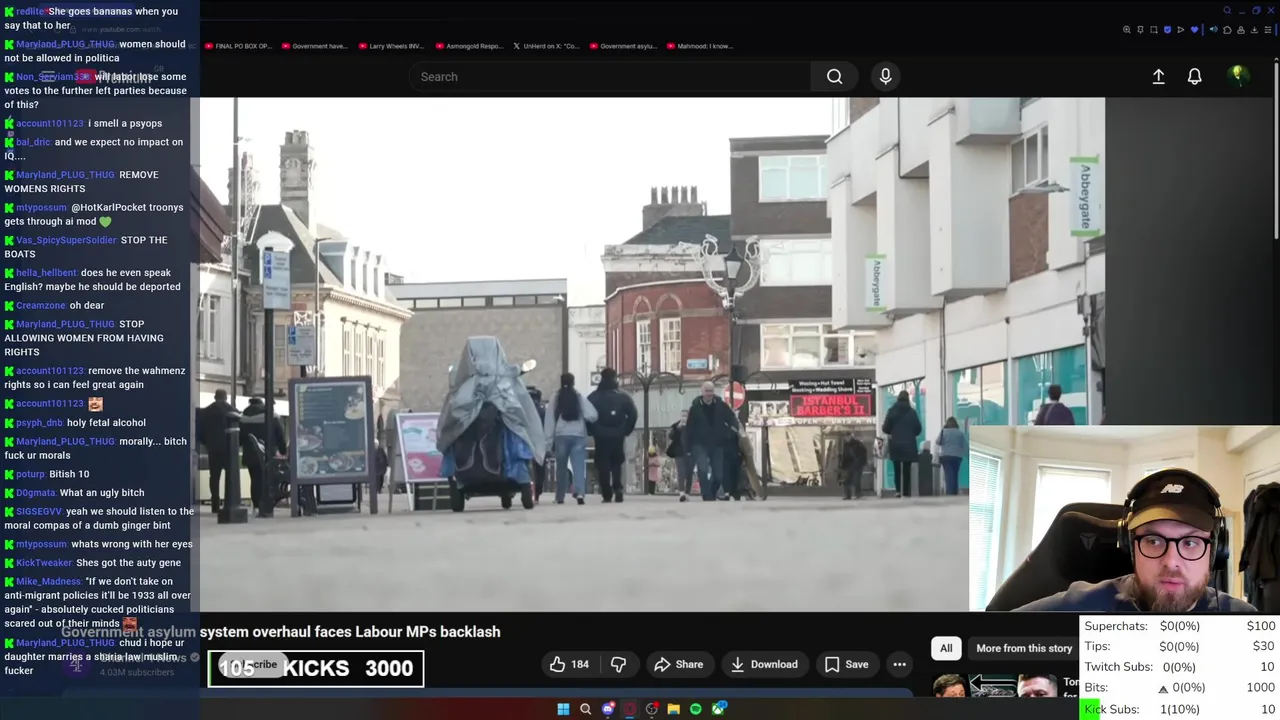
Task: Focus the YouTube Search input field
Action: (x=610, y=76)
